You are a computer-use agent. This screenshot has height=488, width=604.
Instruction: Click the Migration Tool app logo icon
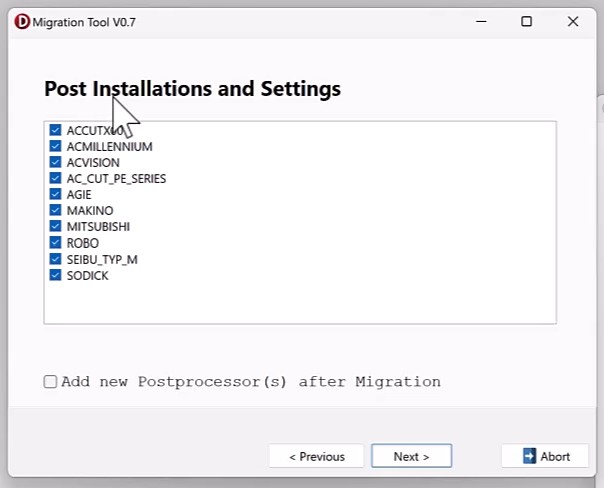(x=22, y=22)
